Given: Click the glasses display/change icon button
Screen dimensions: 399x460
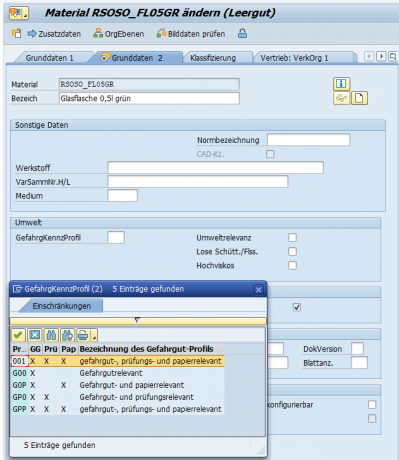Looking at the screenshot, I should tap(341, 98).
